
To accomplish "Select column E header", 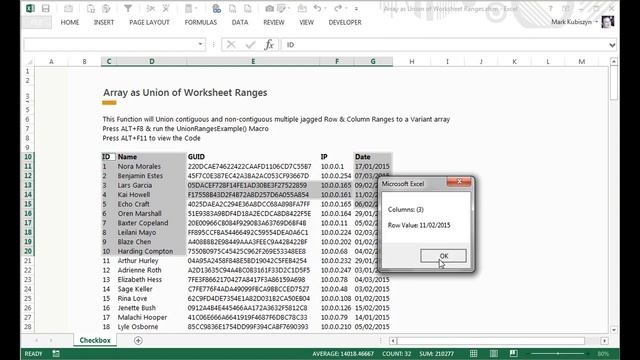I will pos(253,61).
